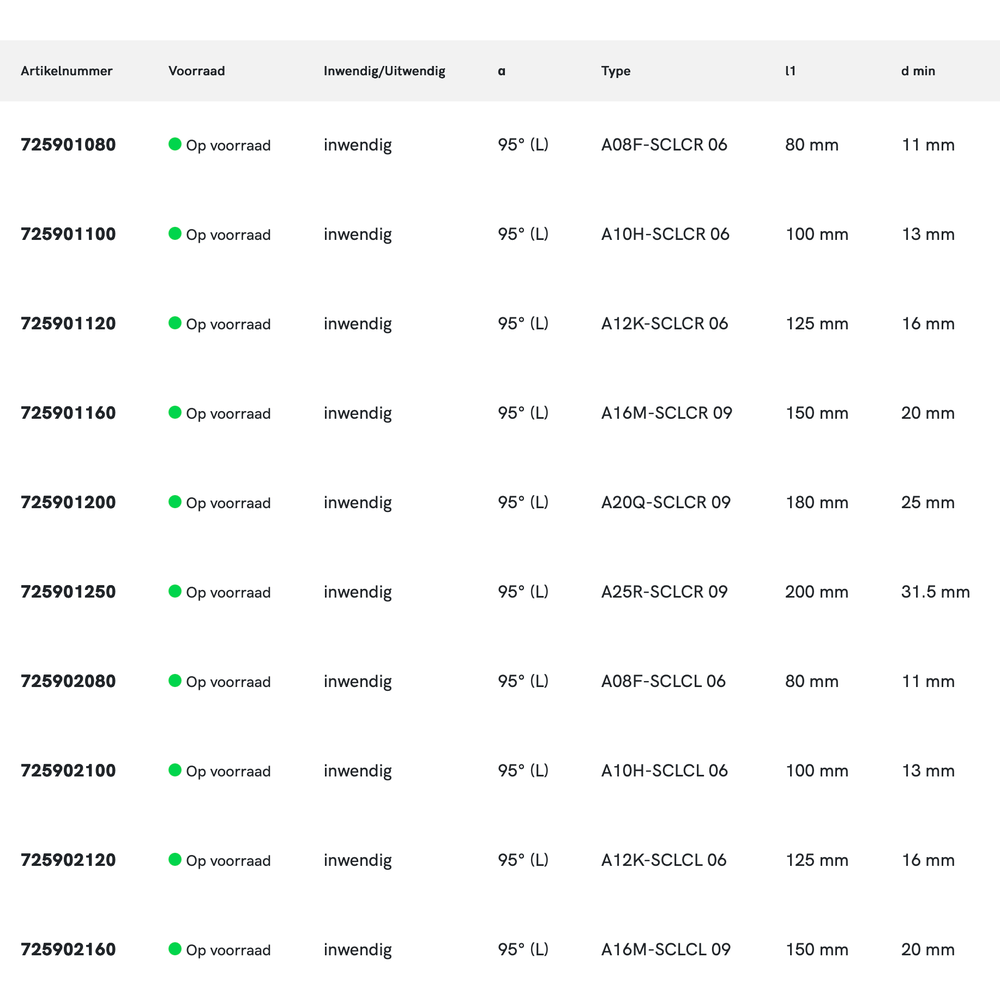Click type A08F-SCLCL 06 entry
This screenshot has width=1000, height=1000.
pyautogui.click(x=663, y=681)
